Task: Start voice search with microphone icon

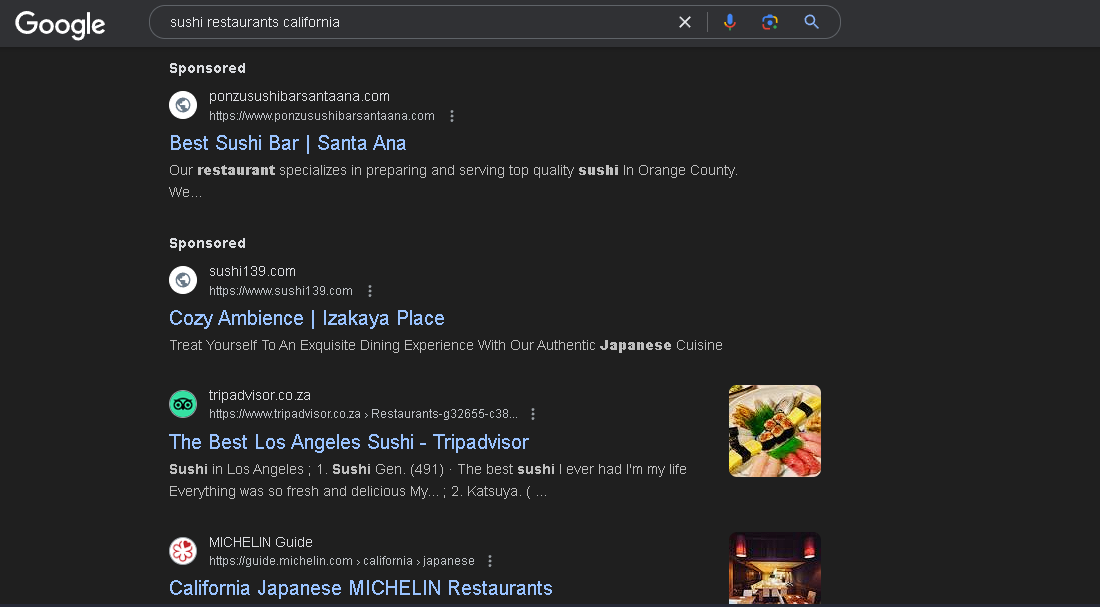Action: (x=730, y=22)
